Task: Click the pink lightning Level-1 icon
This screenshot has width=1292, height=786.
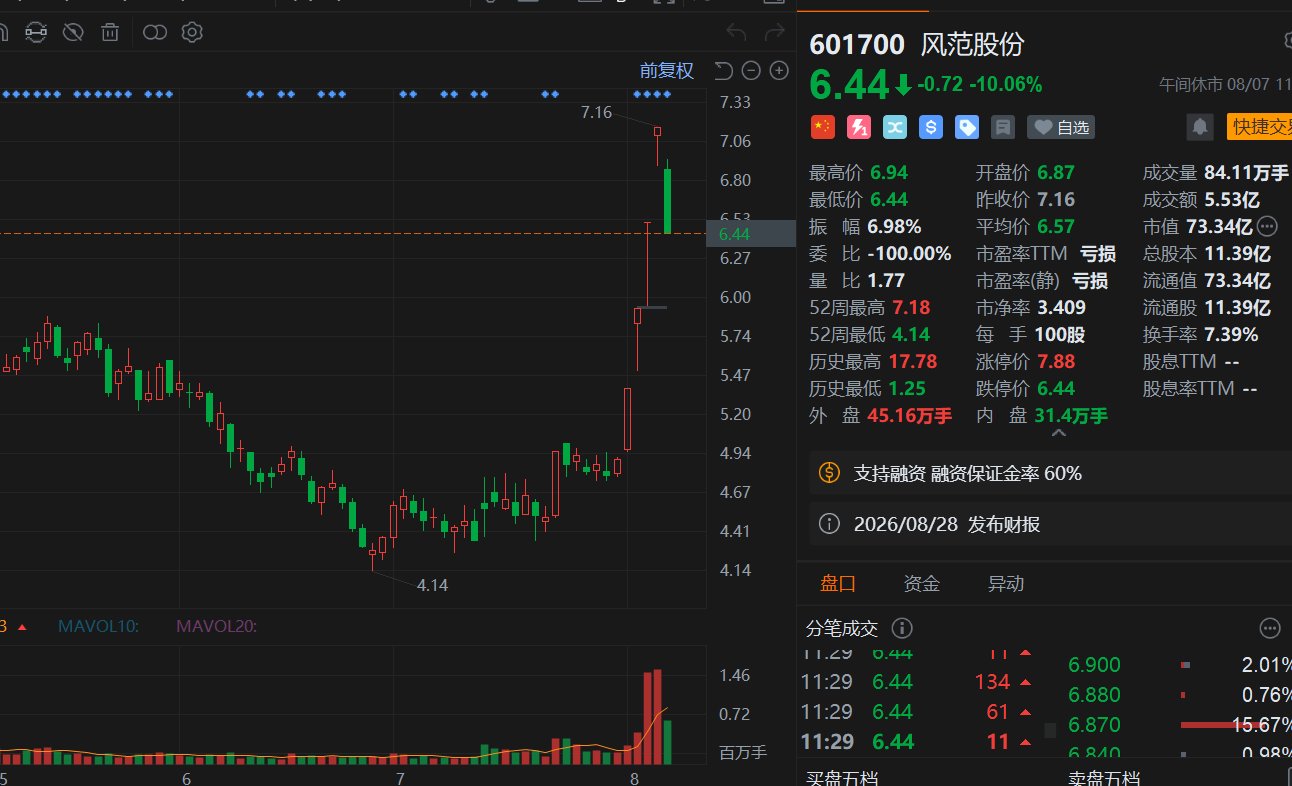Action: click(x=859, y=127)
